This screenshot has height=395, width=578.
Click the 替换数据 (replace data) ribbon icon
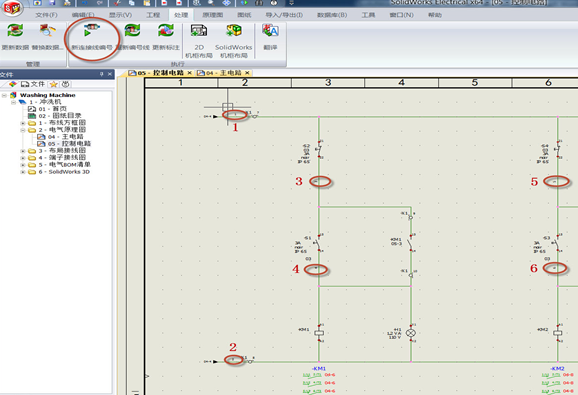[x=48, y=31]
